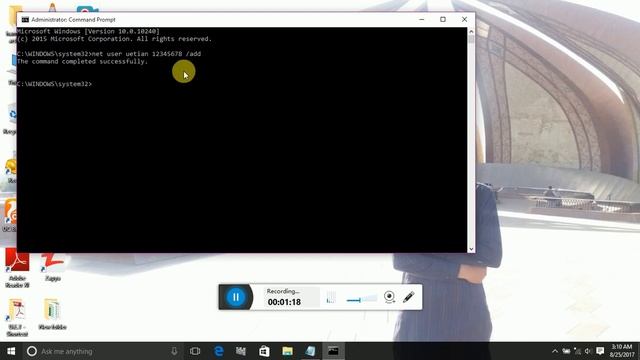Pause the screen recording
The width and height of the screenshot is (640, 360).
(x=236, y=297)
